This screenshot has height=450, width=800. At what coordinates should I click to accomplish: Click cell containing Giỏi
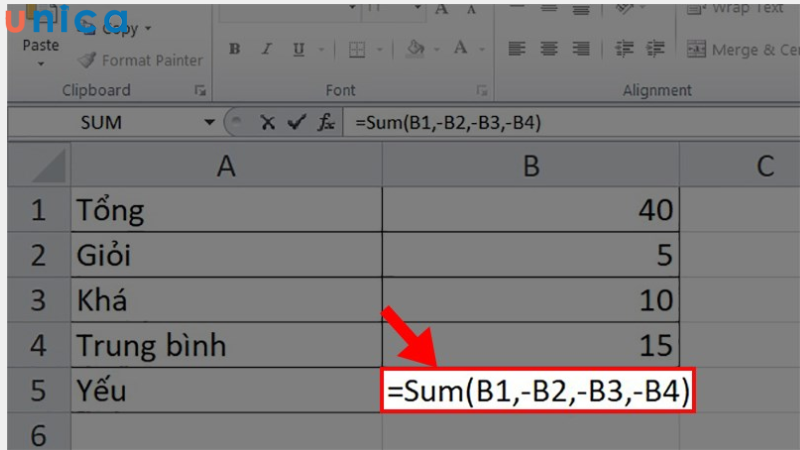click(227, 255)
